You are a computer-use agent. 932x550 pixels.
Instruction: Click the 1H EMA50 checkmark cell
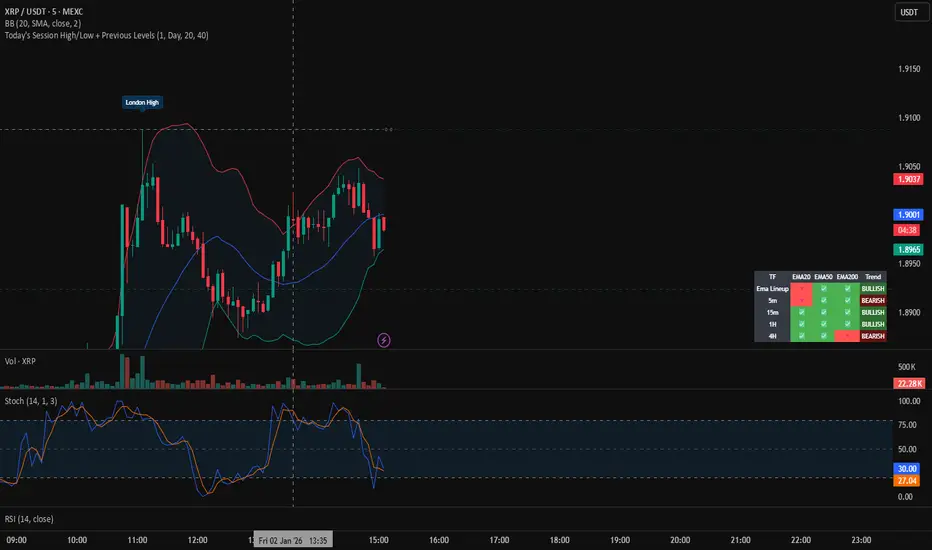click(824, 324)
